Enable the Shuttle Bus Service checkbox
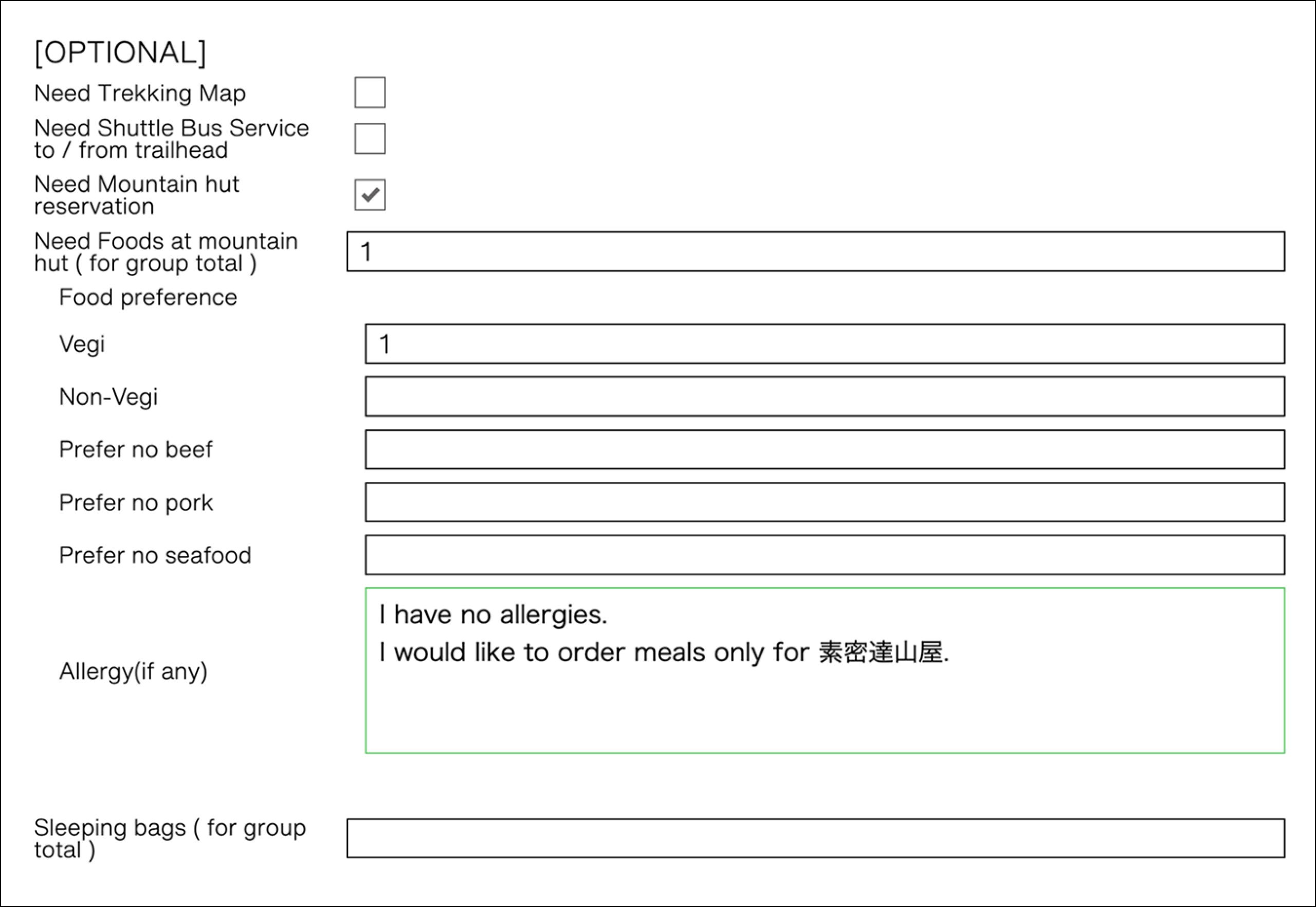Viewport: 1316px width, 907px height. click(370, 139)
